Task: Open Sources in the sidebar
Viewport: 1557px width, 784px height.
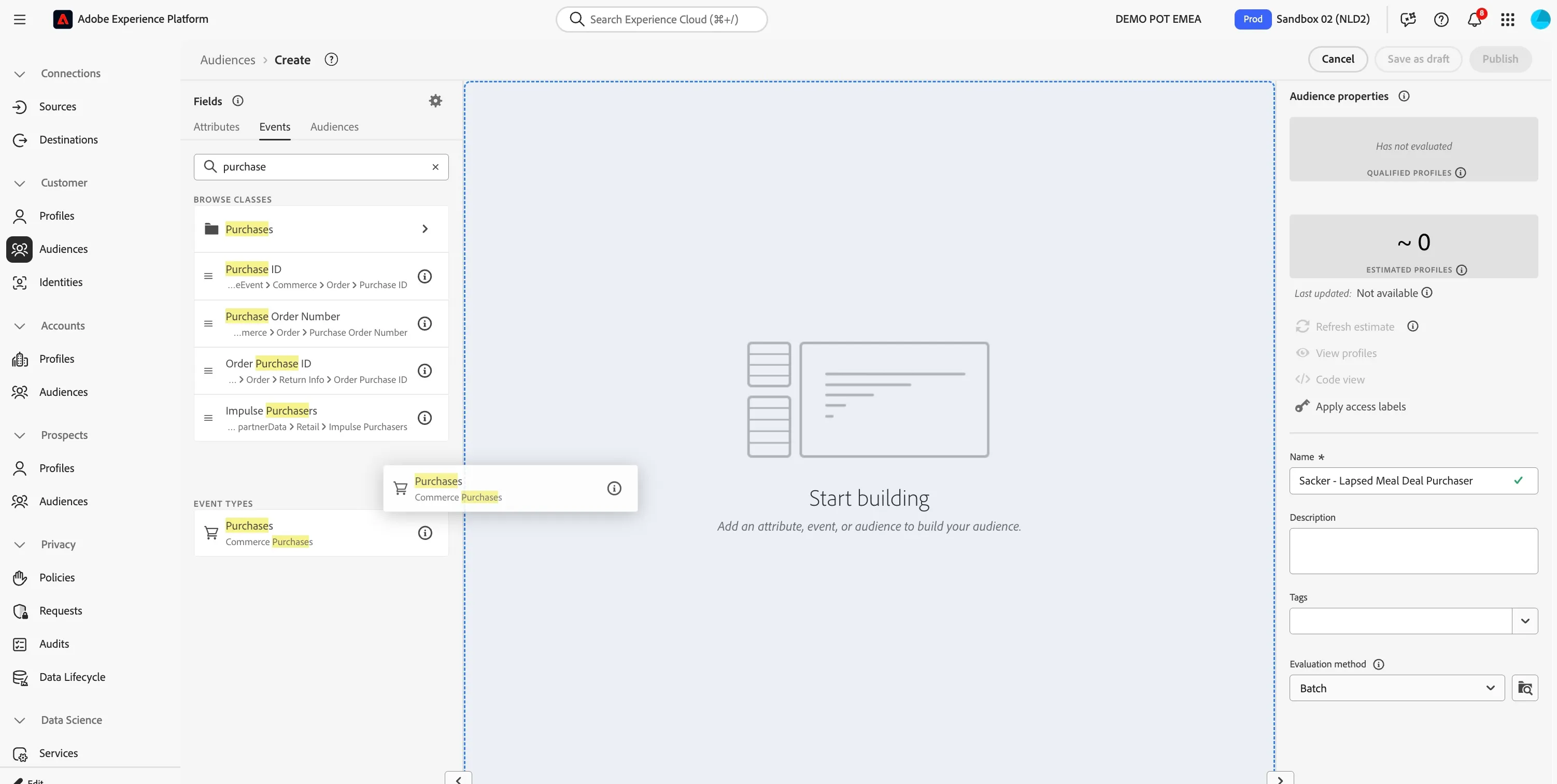Action: (x=58, y=107)
